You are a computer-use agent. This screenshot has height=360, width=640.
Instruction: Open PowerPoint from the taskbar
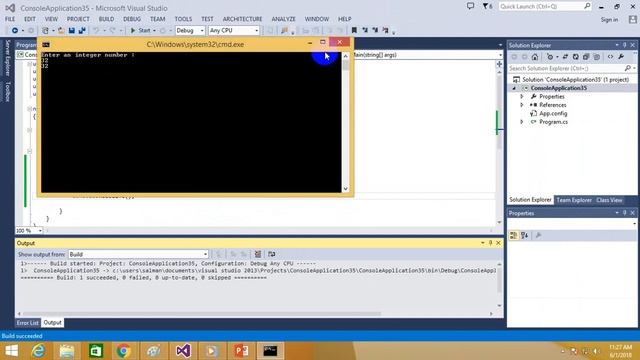point(241,351)
